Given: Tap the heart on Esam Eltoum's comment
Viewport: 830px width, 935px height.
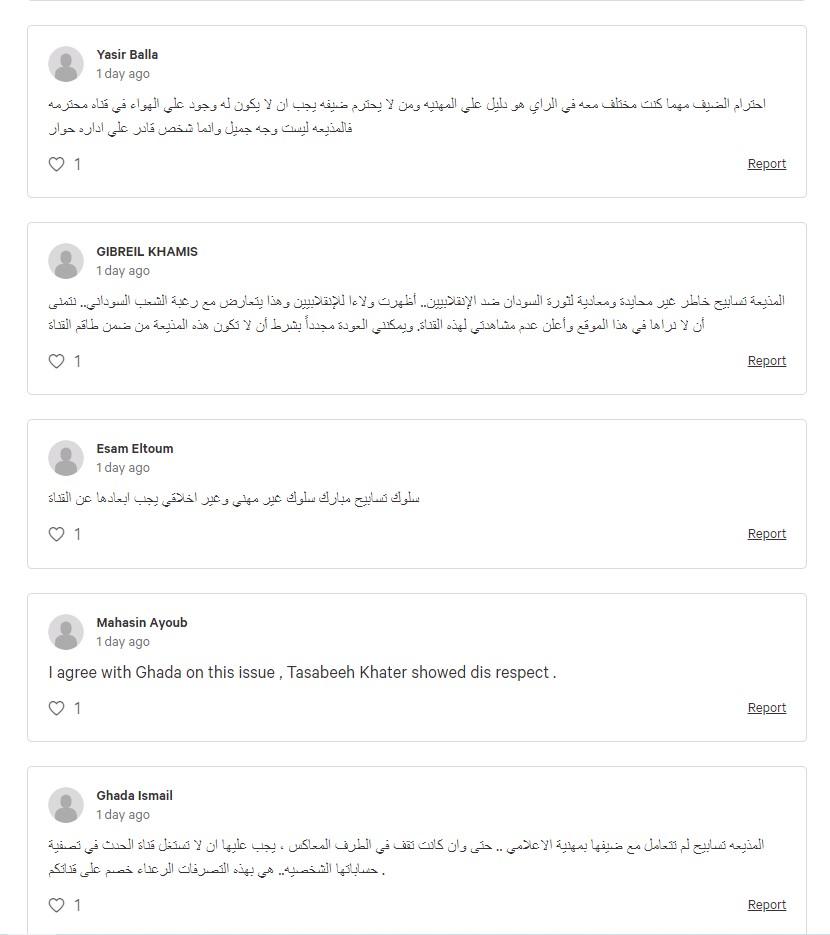Looking at the screenshot, I should tap(56, 534).
